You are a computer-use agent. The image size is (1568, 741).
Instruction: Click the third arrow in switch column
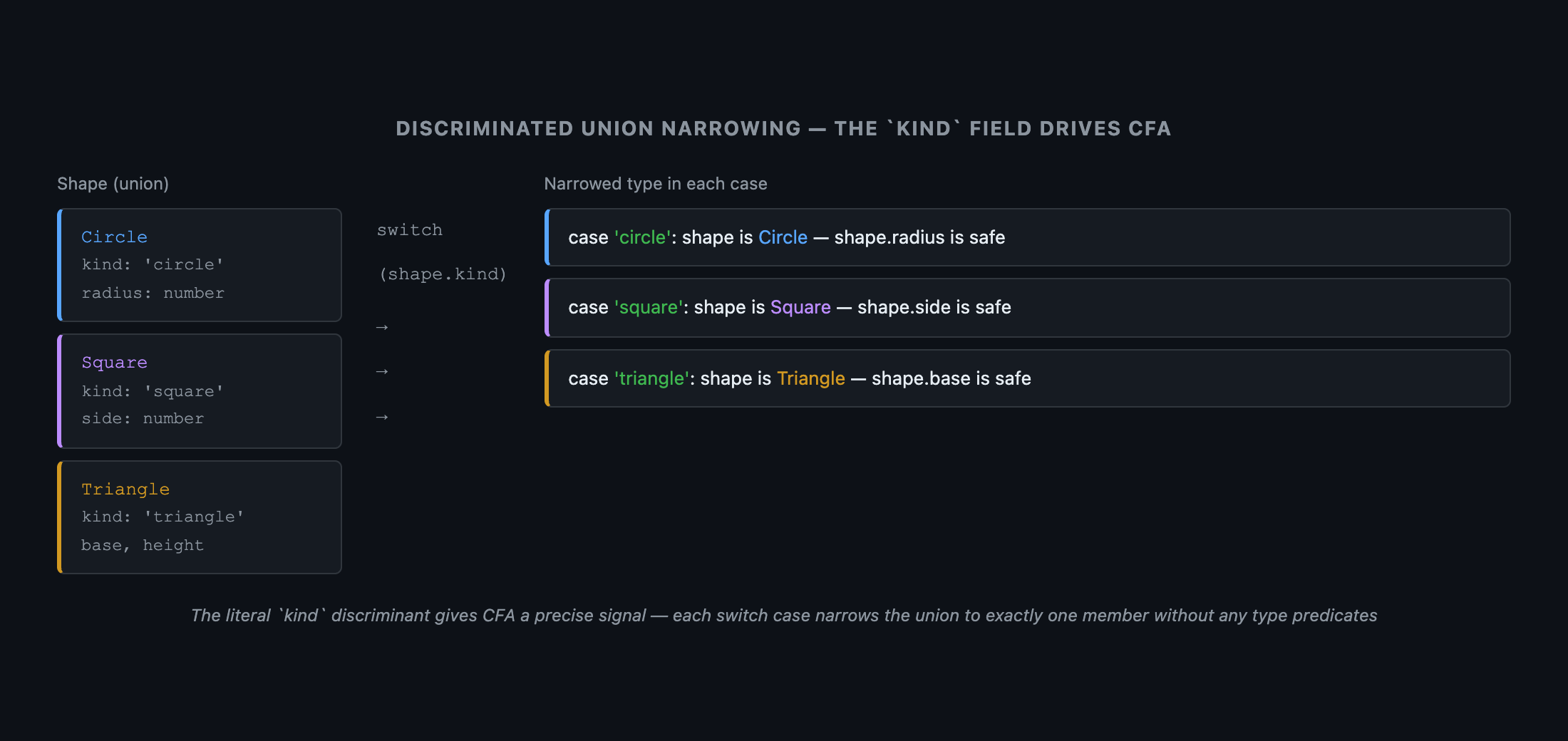[x=382, y=418]
